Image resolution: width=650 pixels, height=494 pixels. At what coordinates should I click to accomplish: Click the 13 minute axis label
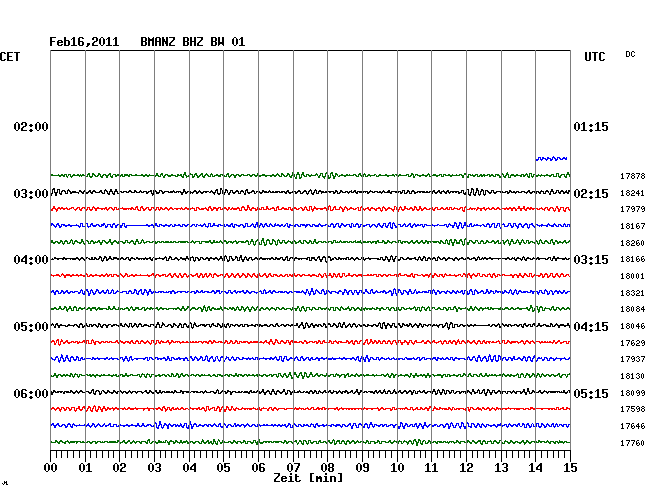tap(501, 468)
